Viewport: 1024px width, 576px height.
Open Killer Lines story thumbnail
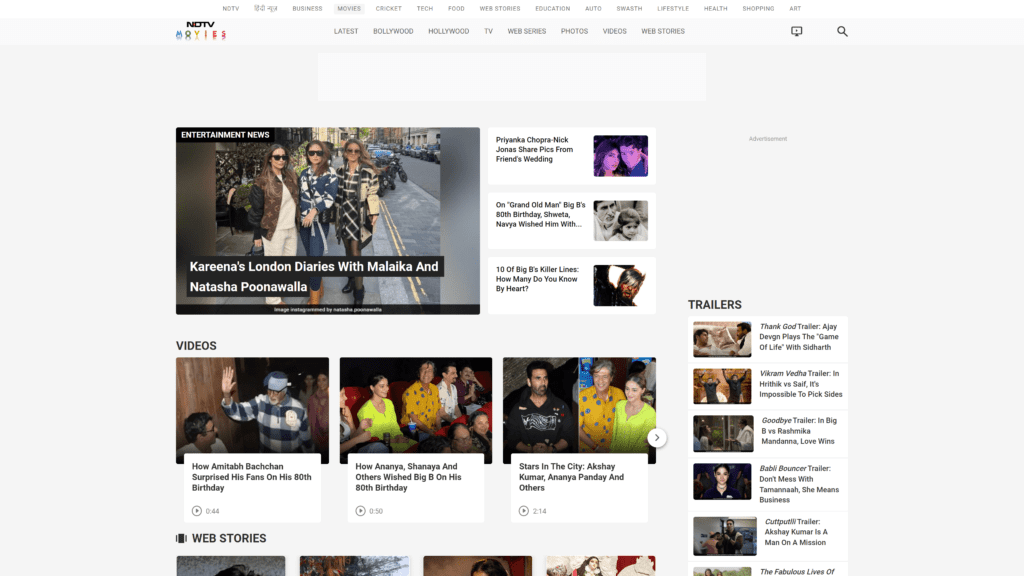coord(620,285)
